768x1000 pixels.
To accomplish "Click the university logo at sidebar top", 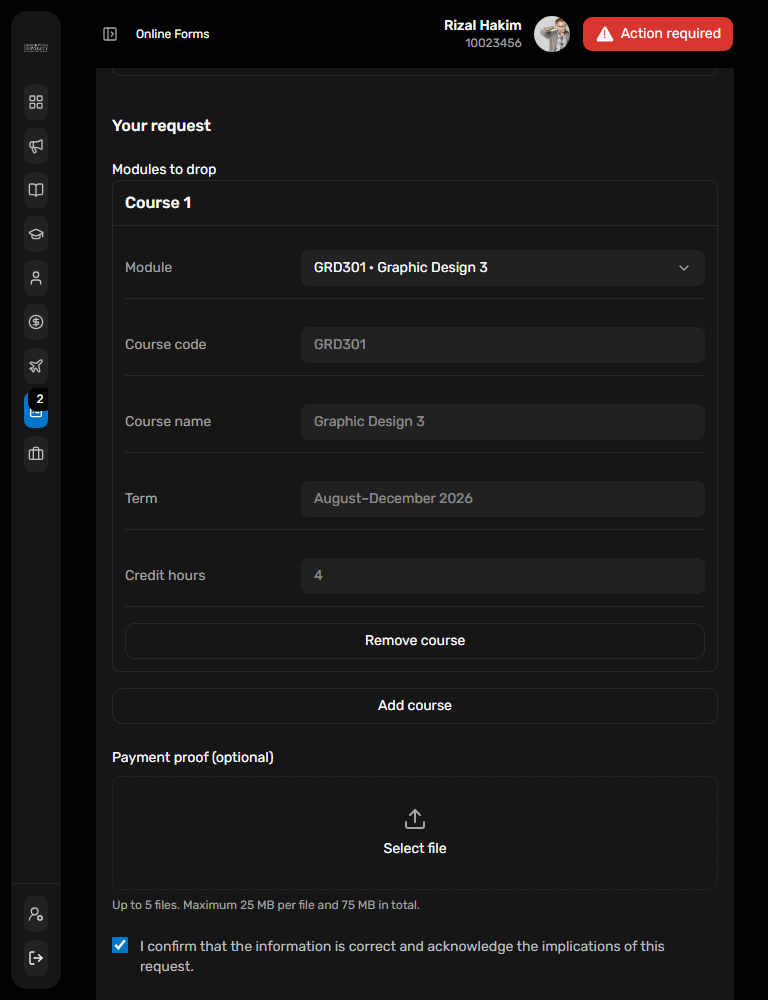I will (x=36, y=48).
